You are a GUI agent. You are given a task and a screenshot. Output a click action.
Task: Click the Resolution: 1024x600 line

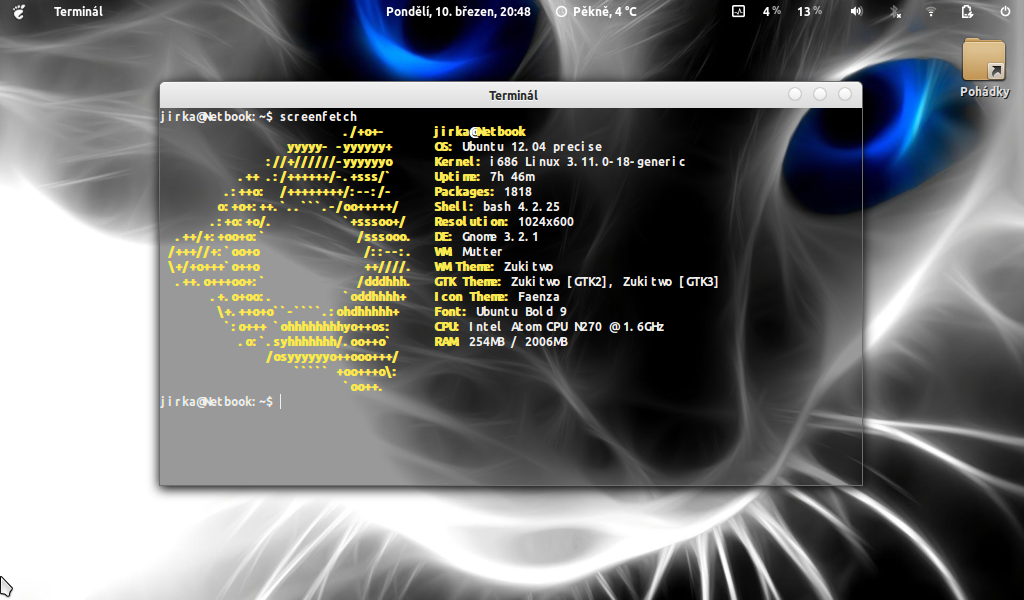click(504, 222)
